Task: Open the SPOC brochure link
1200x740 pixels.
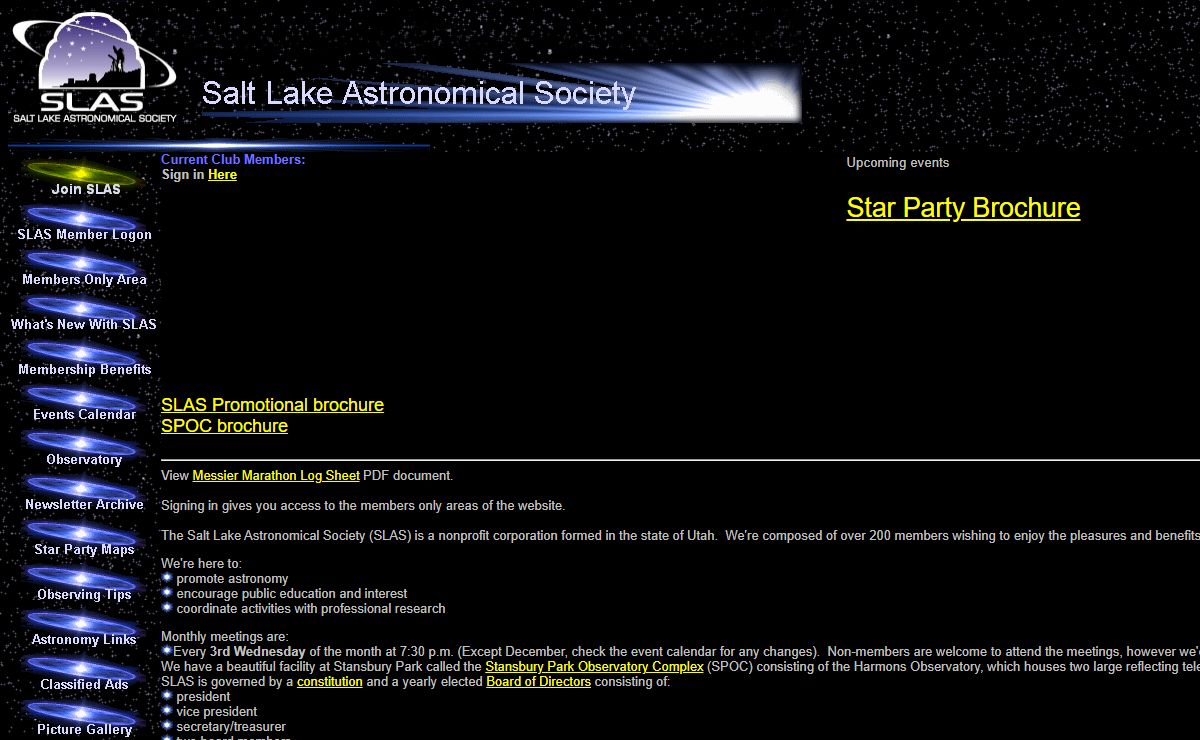Action: [x=224, y=426]
